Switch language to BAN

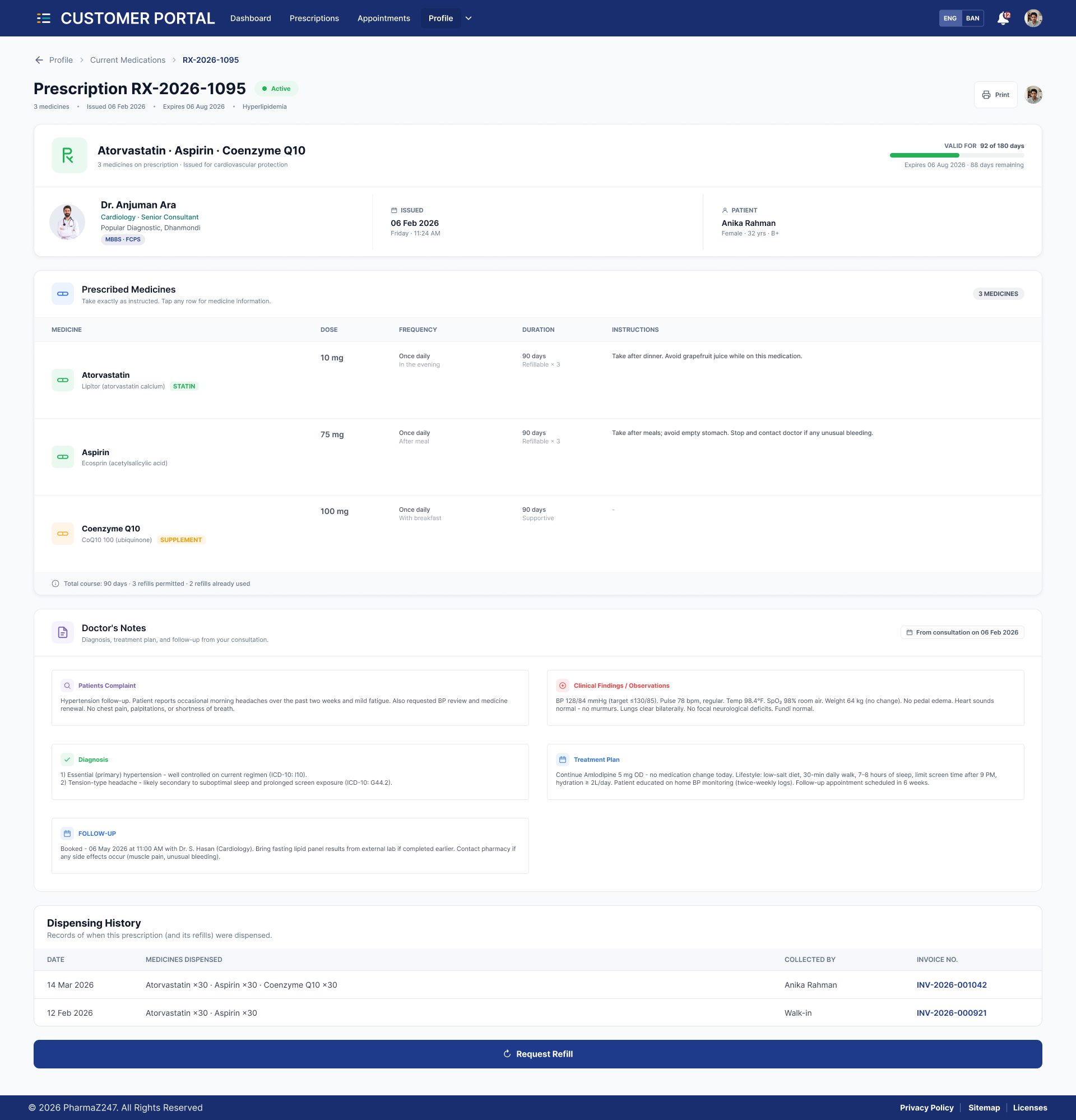click(x=972, y=18)
